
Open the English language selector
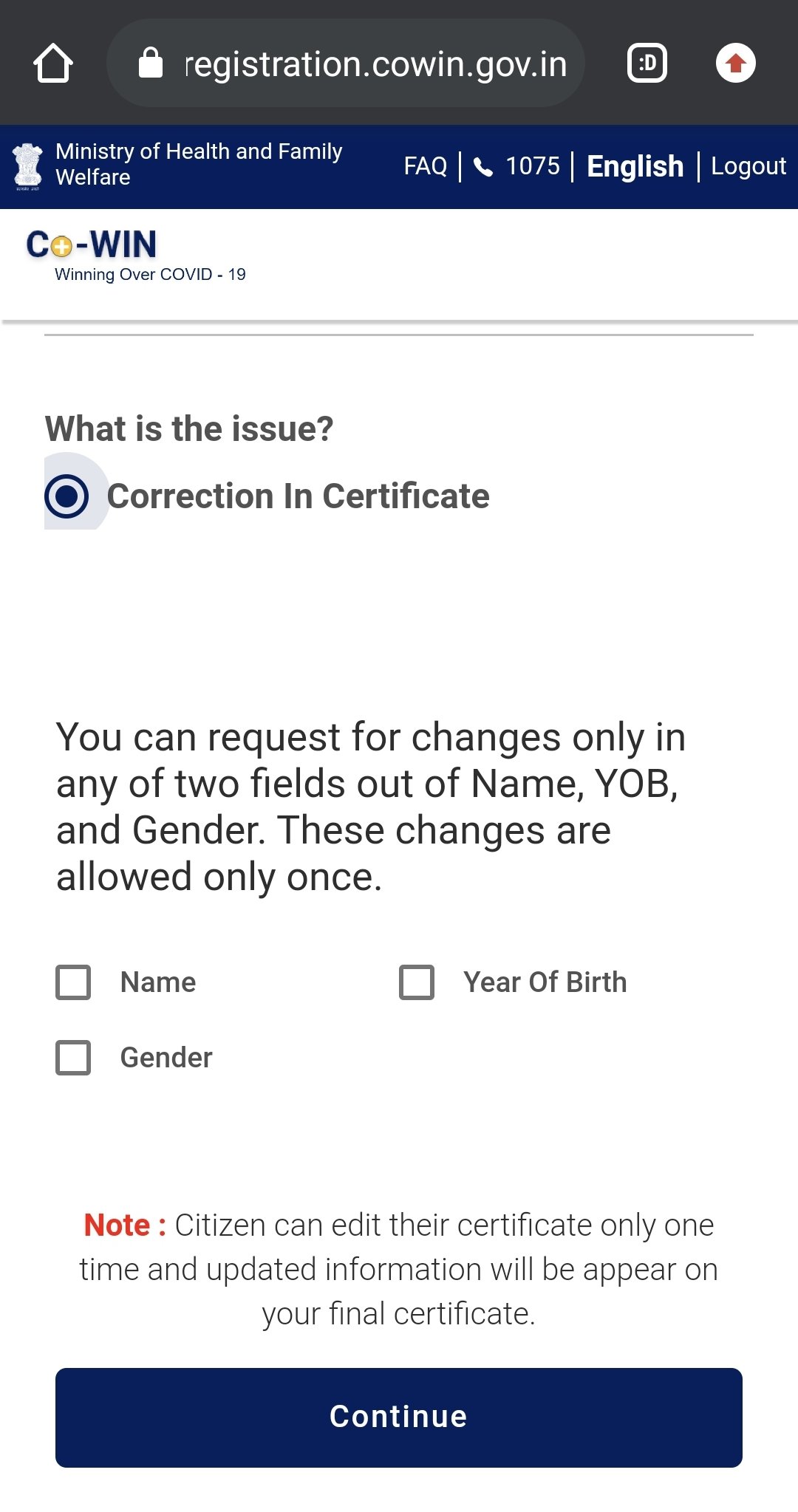635,166
